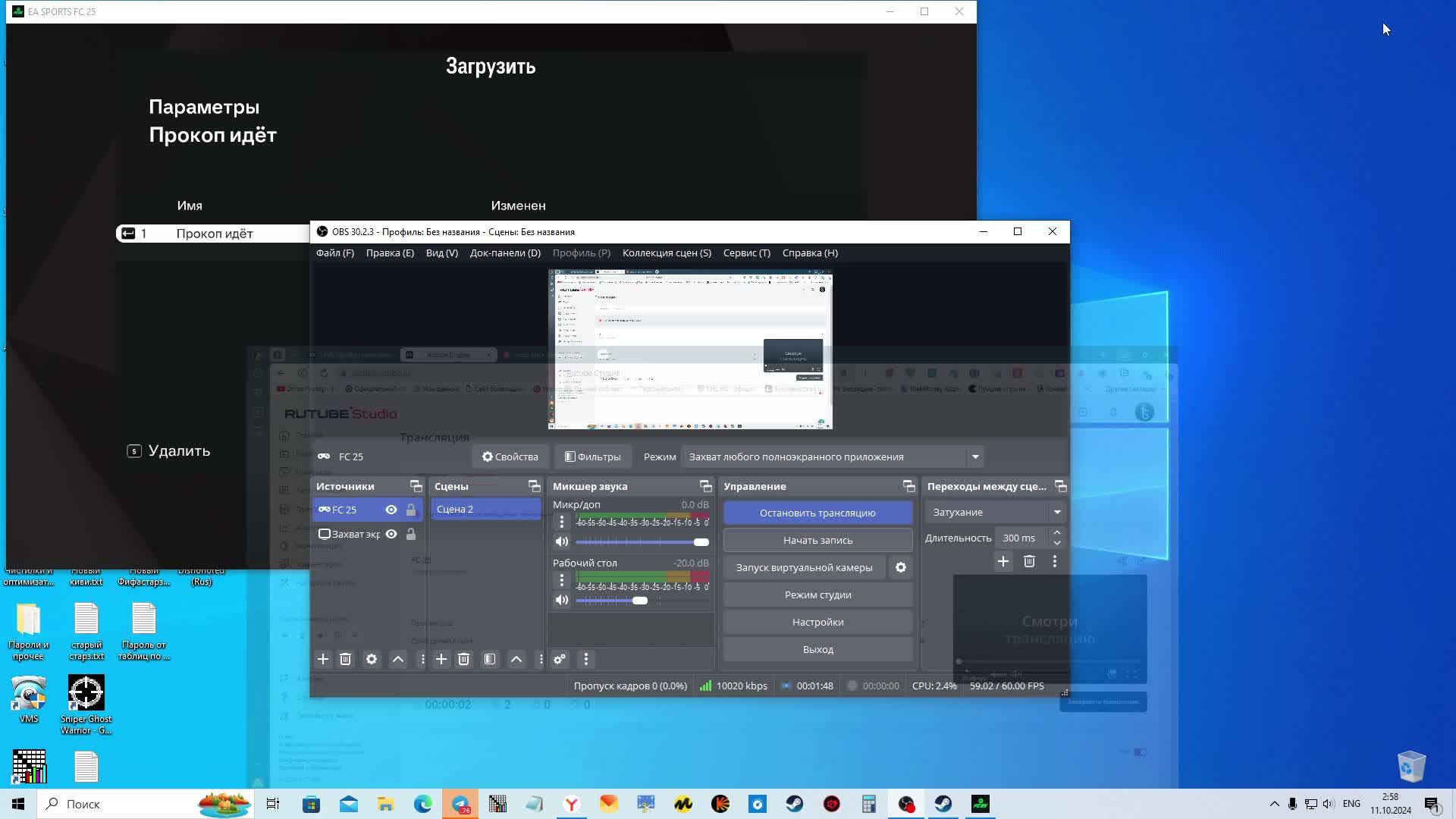Hide the FC 25 source eye

point(391,510)
